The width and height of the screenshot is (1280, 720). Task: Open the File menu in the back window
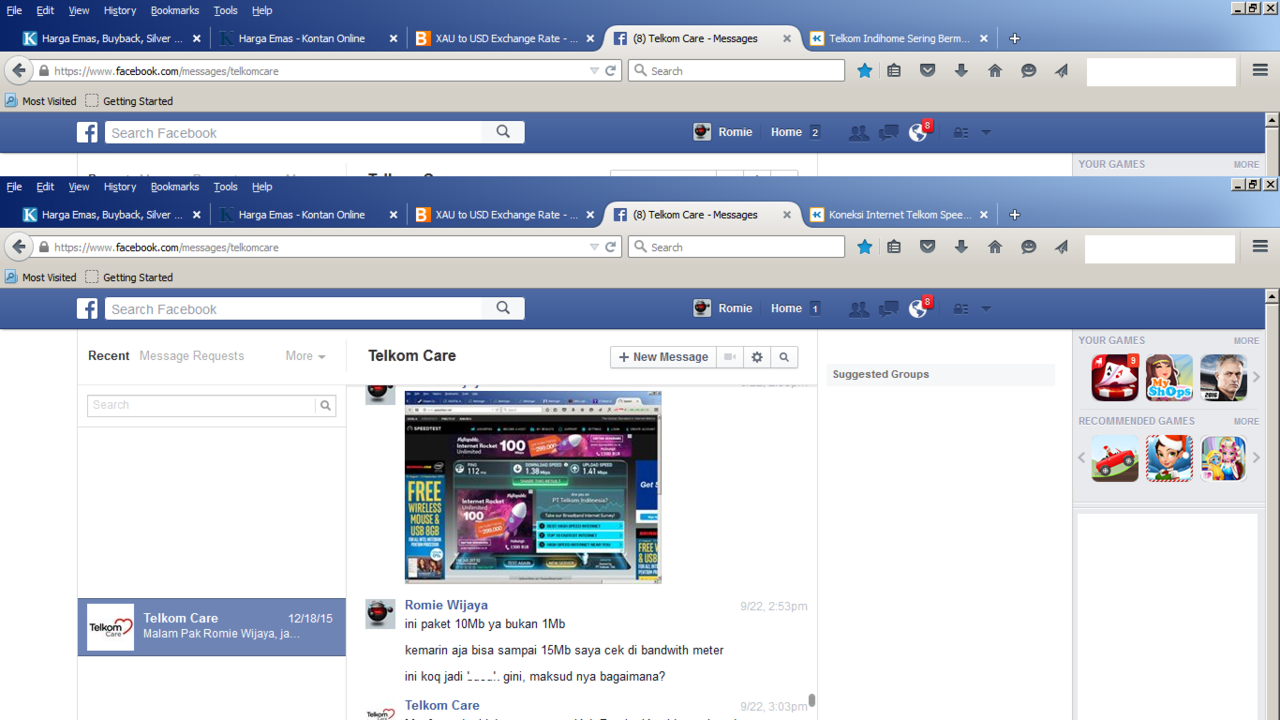pyautogui.click(x=14, y=11)
